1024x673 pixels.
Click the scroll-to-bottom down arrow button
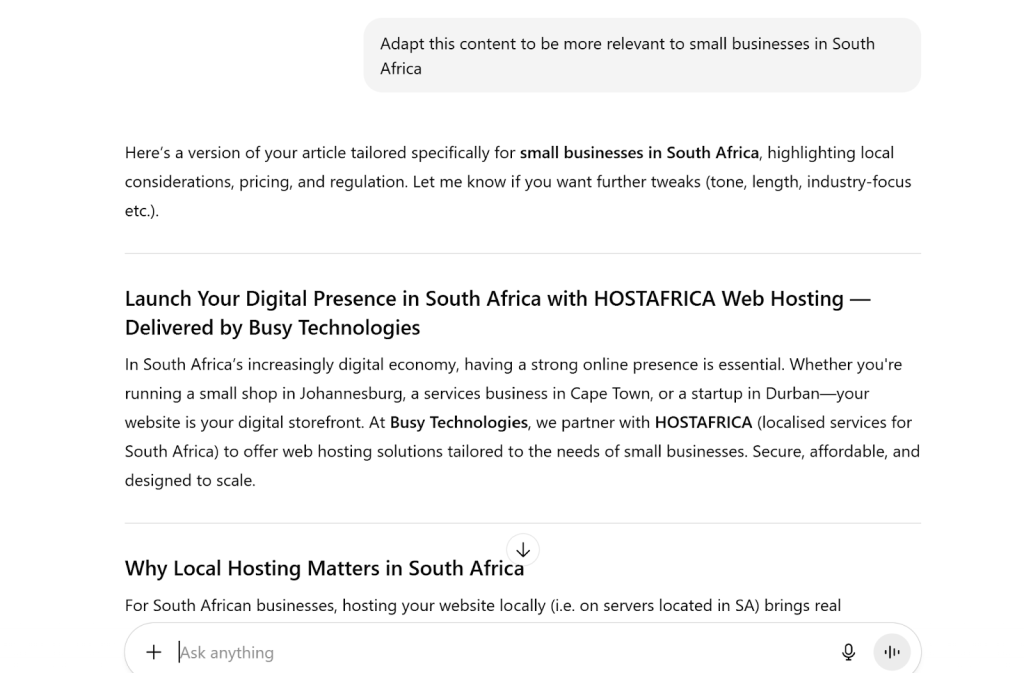click(523, 549)
